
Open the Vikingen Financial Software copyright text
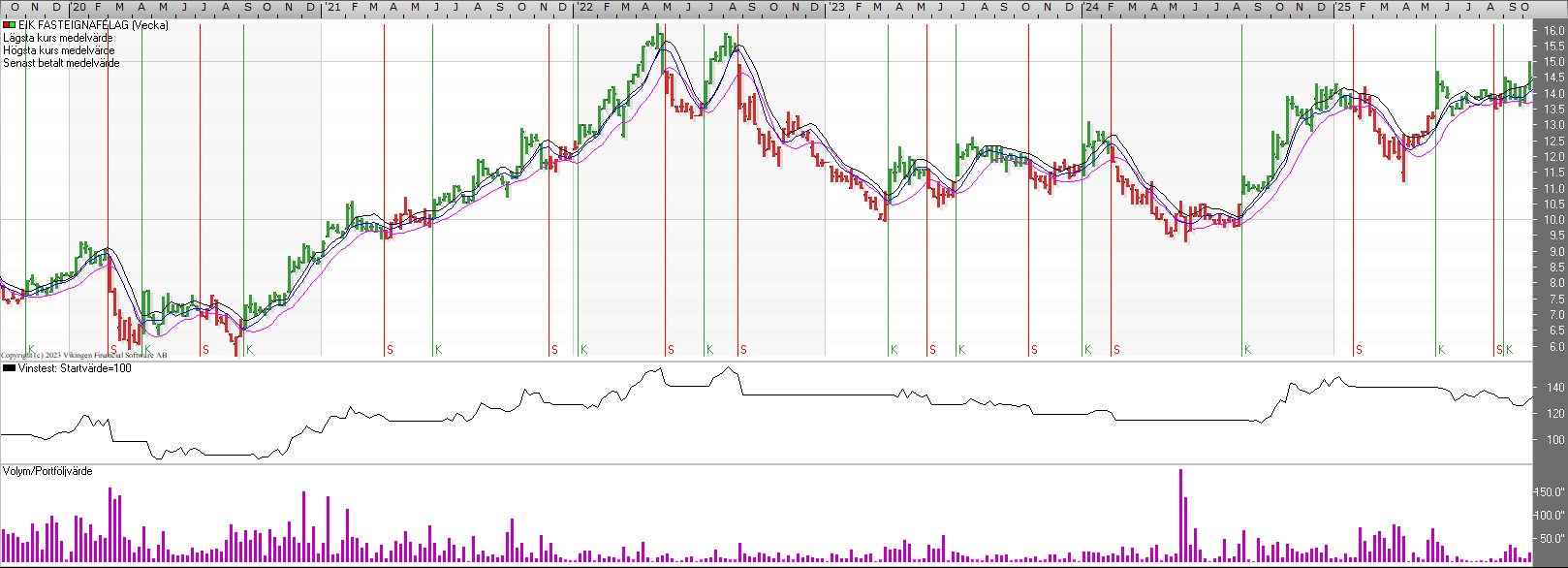click(x=83, y=356)
